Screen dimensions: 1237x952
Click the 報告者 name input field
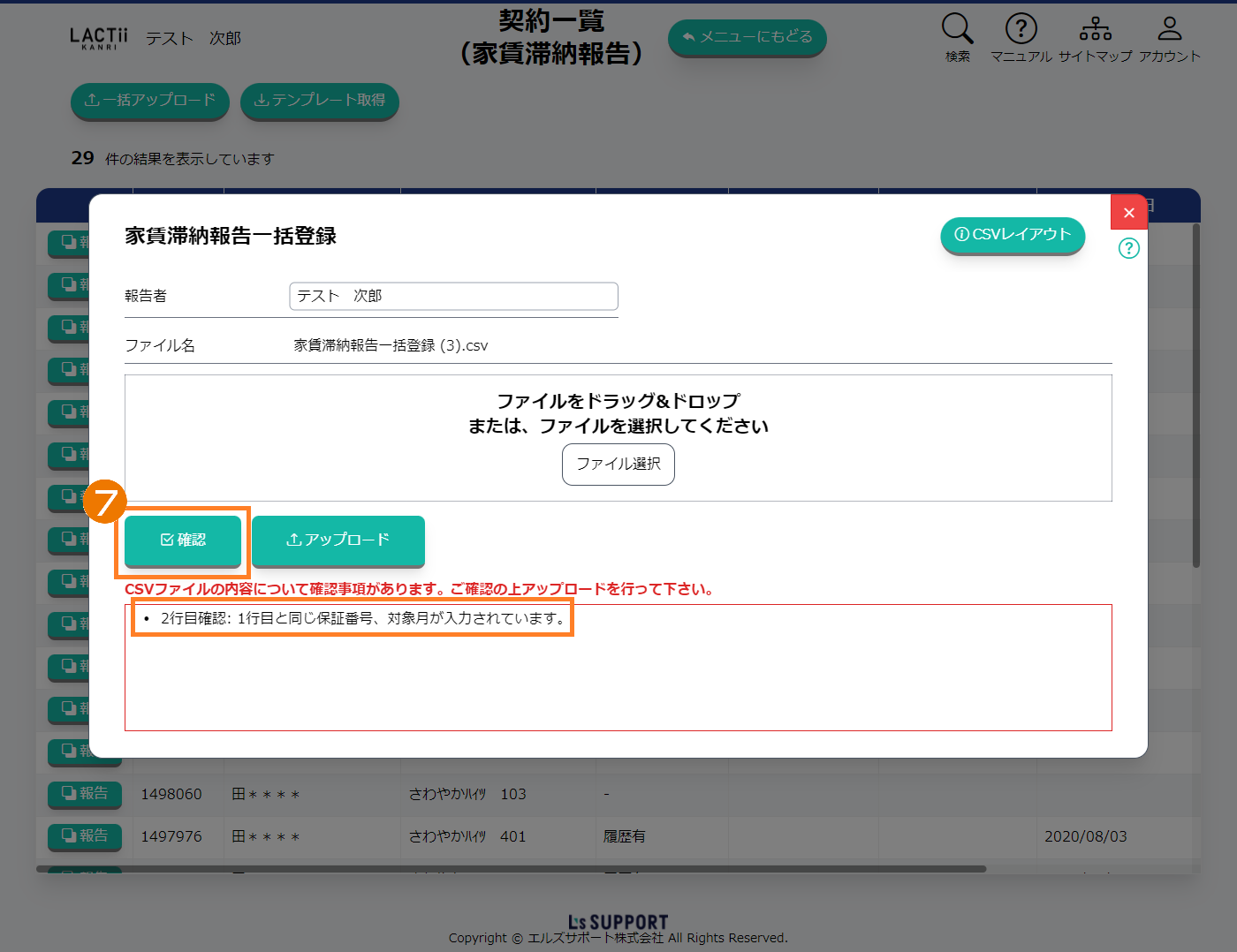point(453,296)
